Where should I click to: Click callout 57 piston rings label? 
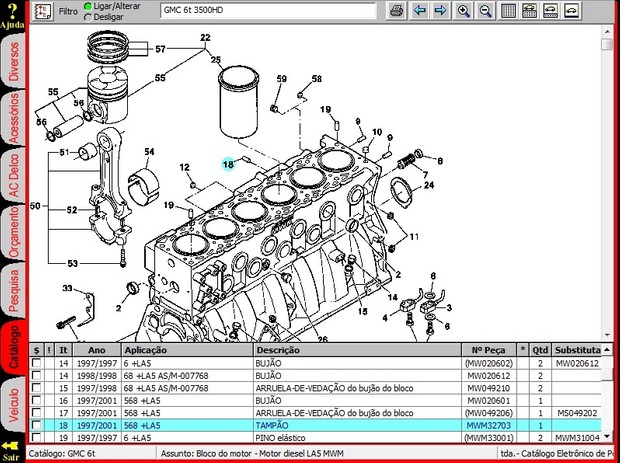(x=160, y=49)
